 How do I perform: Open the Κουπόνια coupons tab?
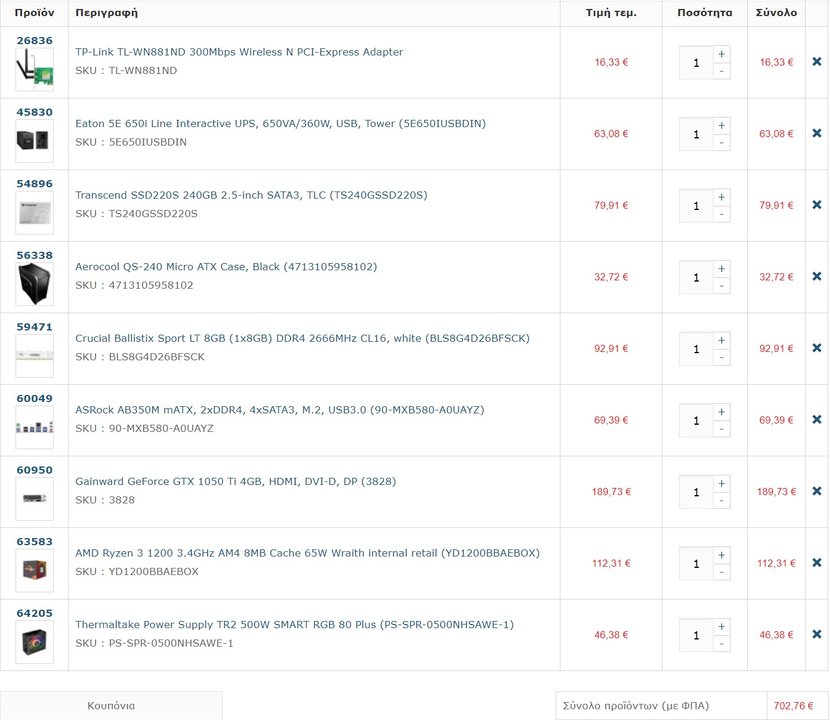tap(111, 706)
